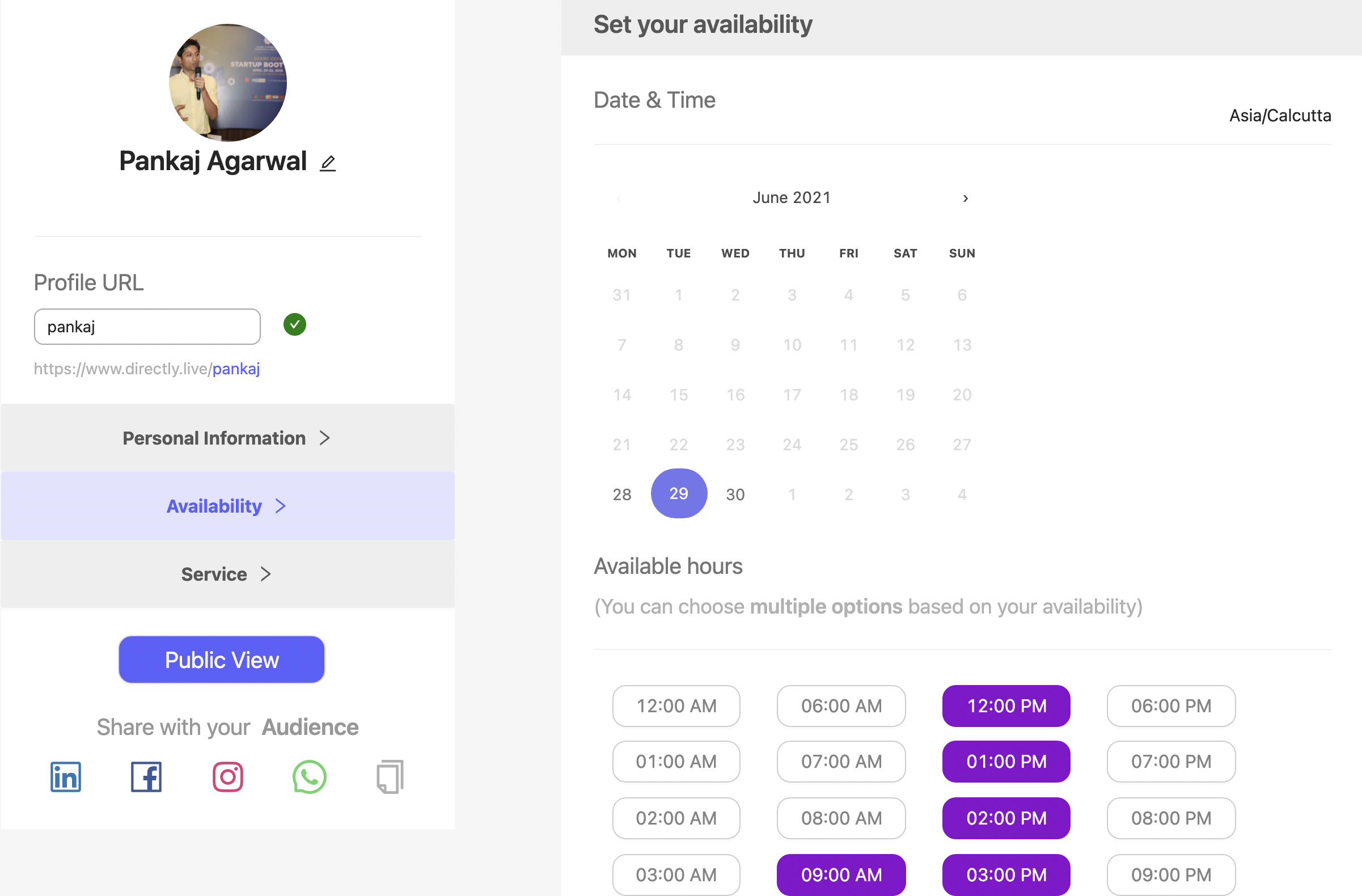Image resolution: width=1362 pixels, height=896 pixels.
Task: Toggle off the 09:00 AM slot
Action: [841, 874]
